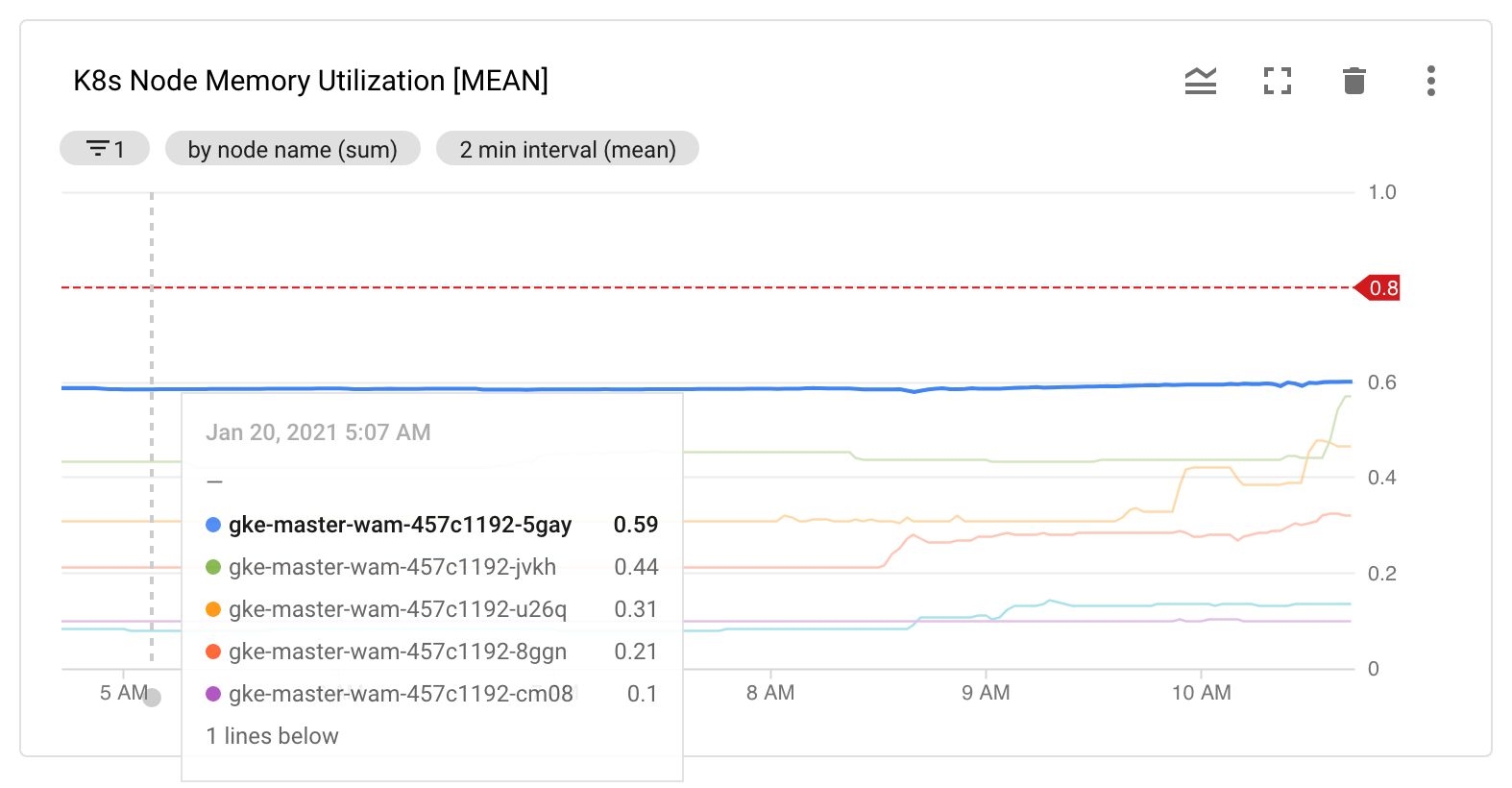
Task: Click the 1.0 y-axis label
Action: [1382, 192]
